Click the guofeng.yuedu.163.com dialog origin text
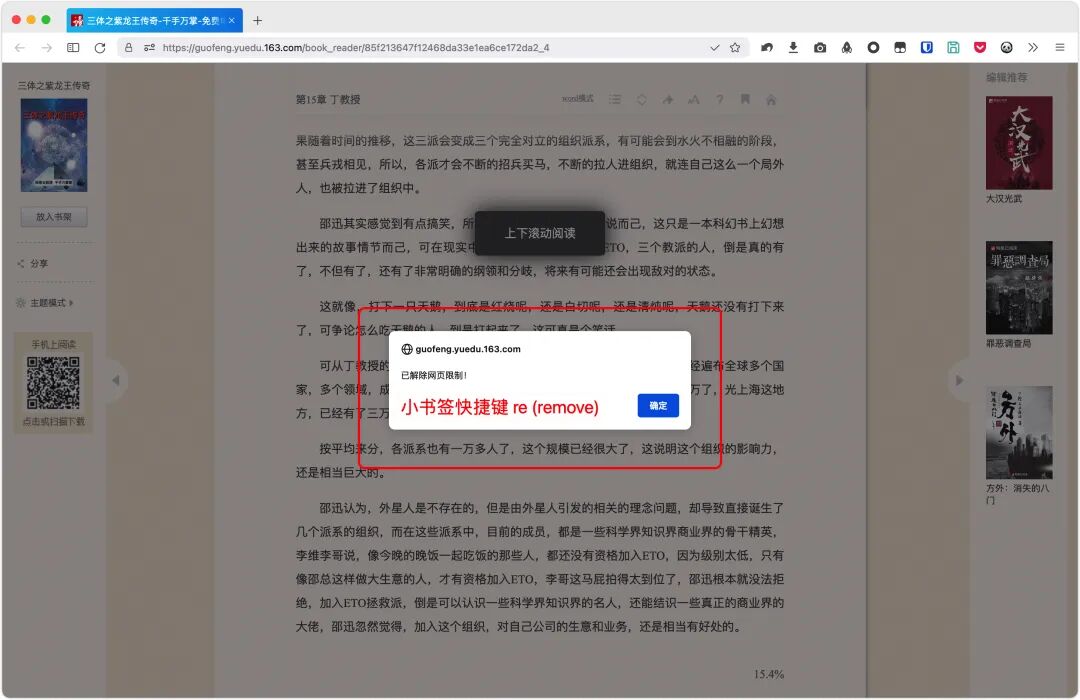This screenshot has width=1080, height=700. coord(468,349)
